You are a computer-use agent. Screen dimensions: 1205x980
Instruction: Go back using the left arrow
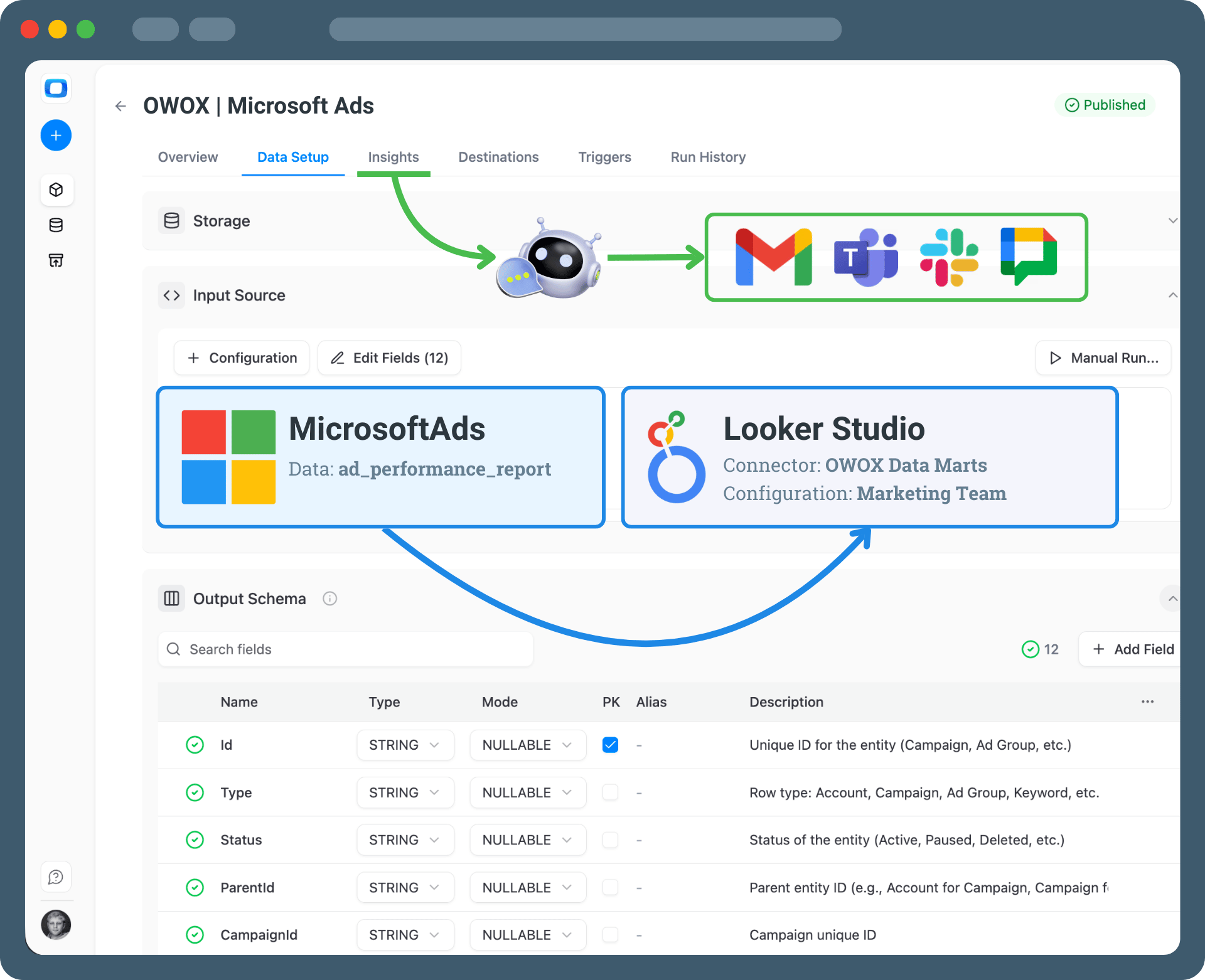click(x=120, y=106)
